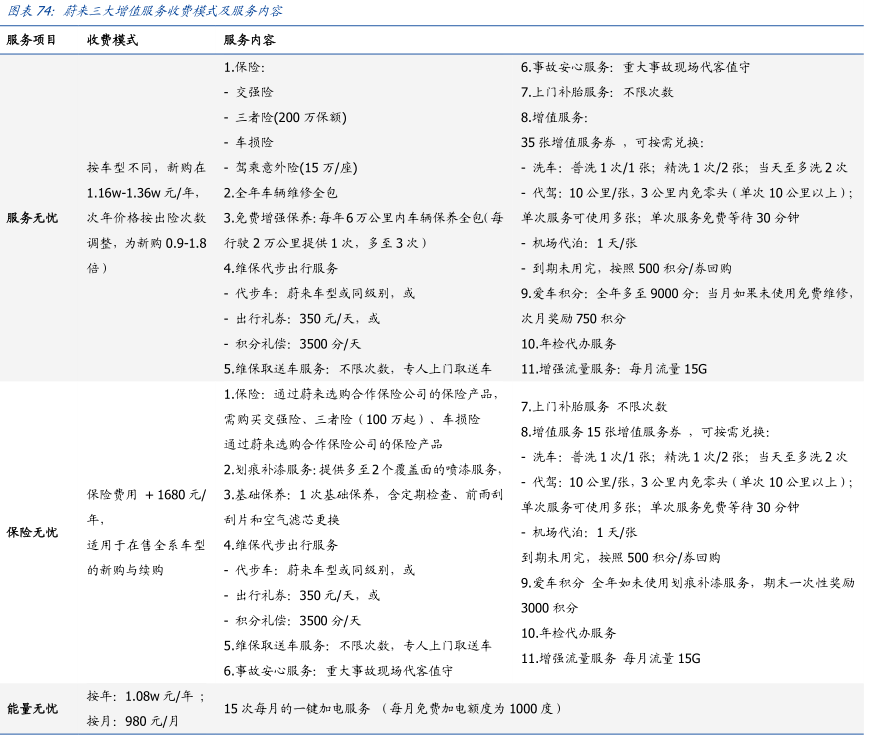Select the '3000 积分' text
The width and height of the screenshot is (879, 735).
[x=549, y=608]
